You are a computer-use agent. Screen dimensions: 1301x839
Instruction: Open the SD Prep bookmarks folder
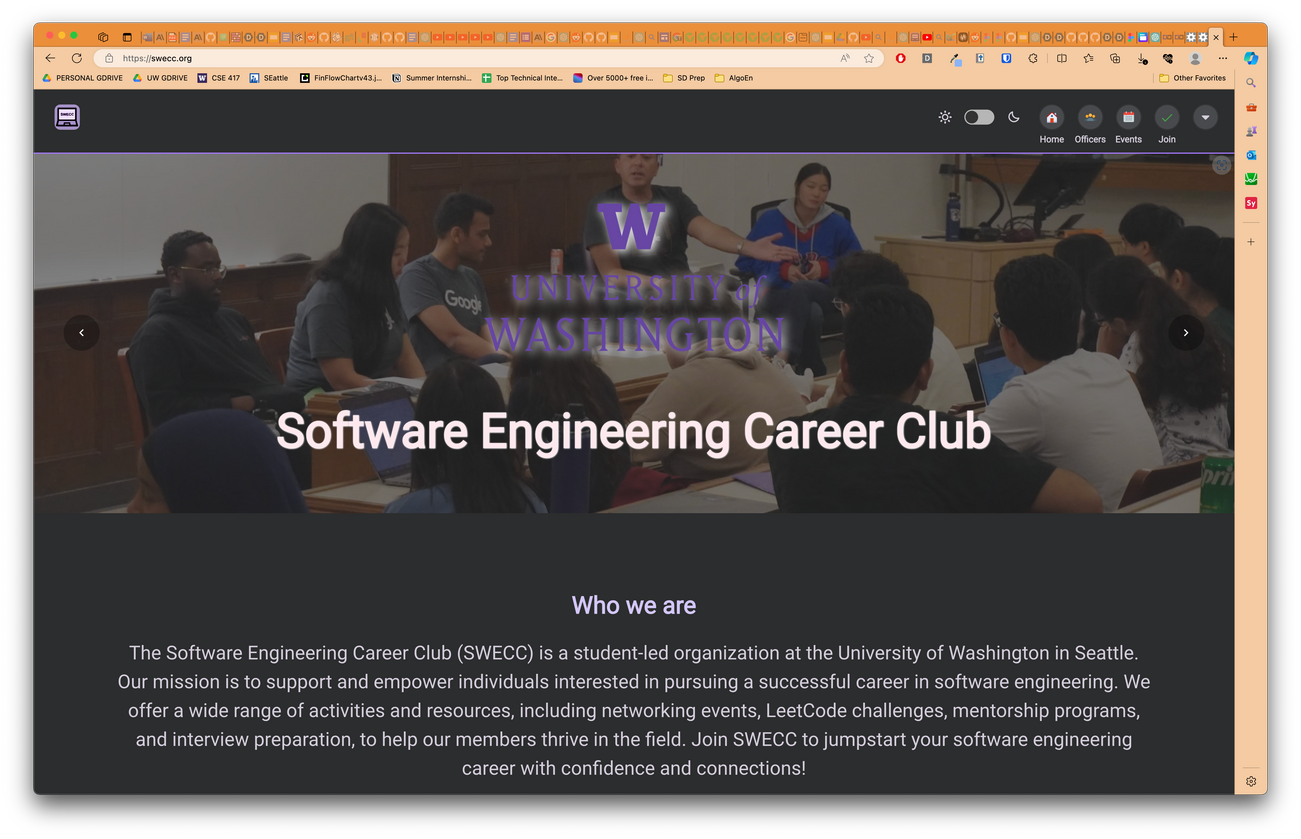click(x=684, y=78)
